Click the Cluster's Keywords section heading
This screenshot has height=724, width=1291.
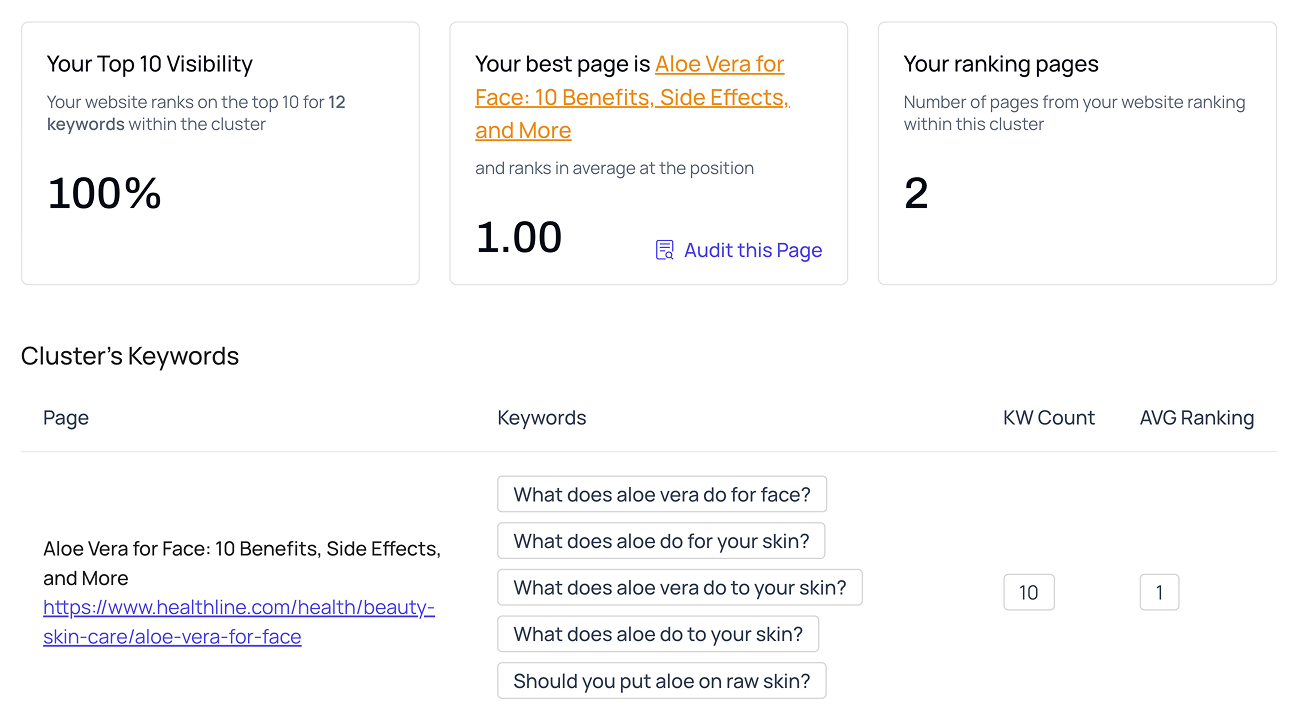coord(130,356)
